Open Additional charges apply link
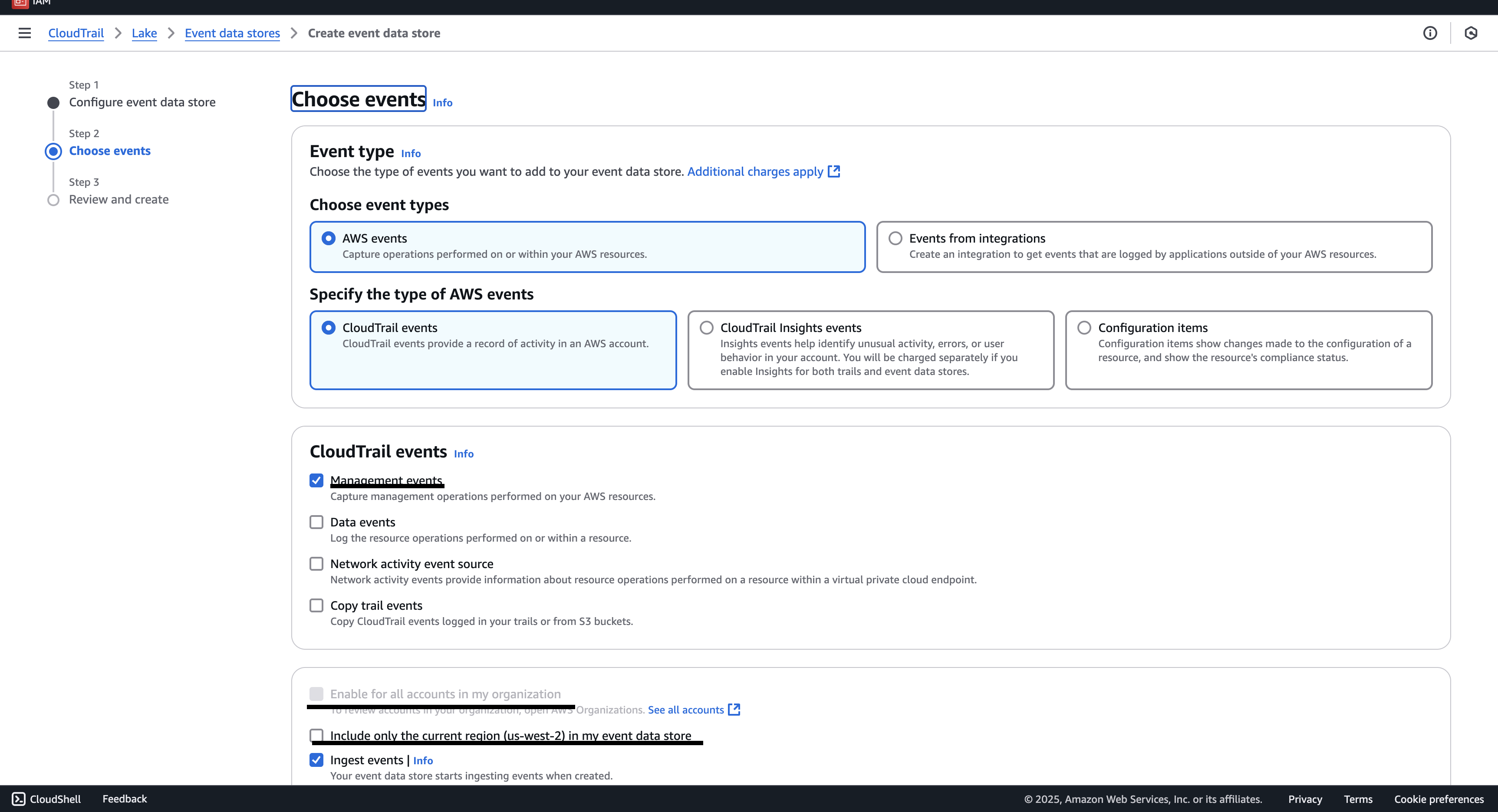The image size is (1498, 812). coord(755,171)
